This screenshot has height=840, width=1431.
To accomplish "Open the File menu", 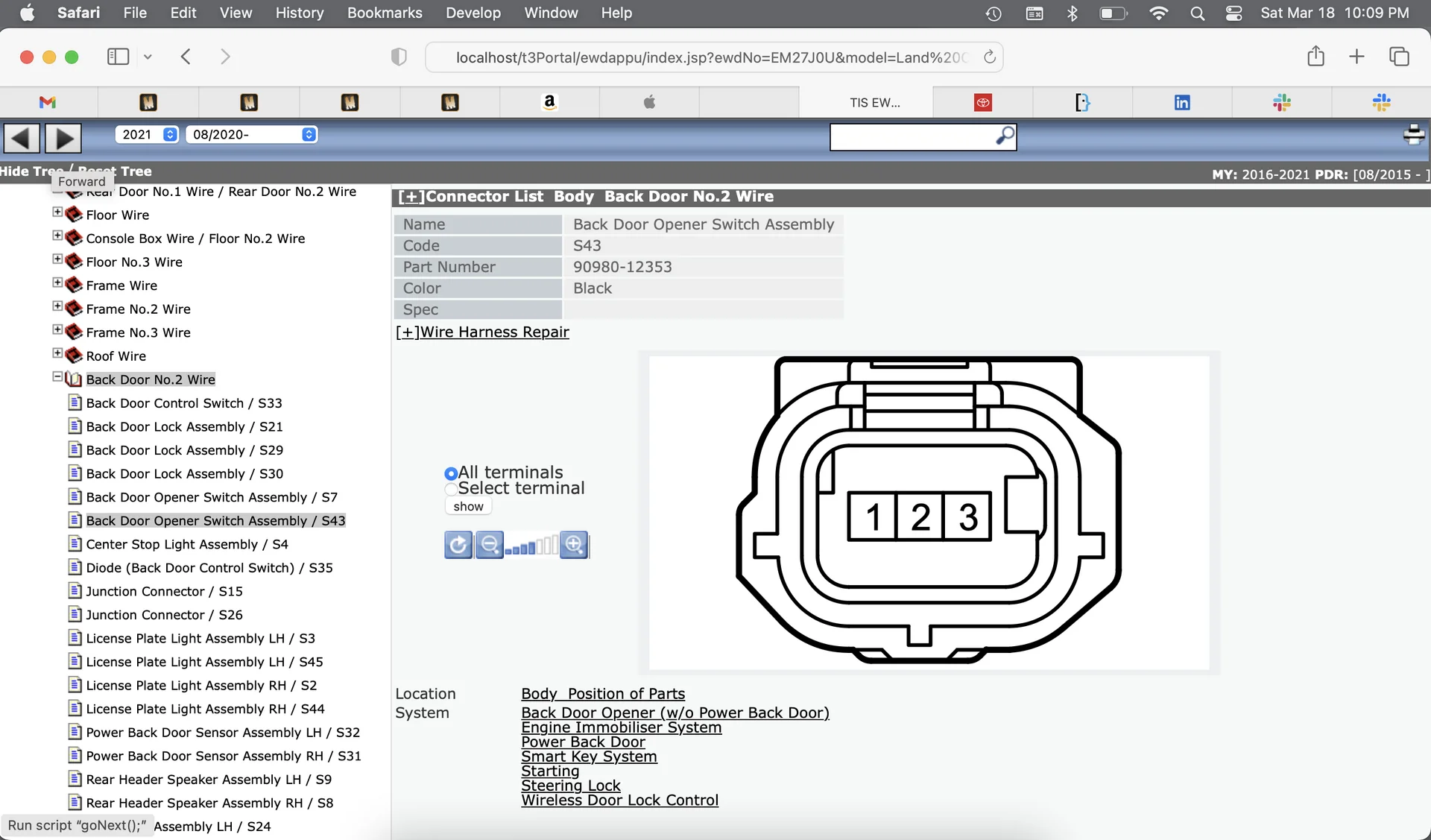I will coord(135,13).
